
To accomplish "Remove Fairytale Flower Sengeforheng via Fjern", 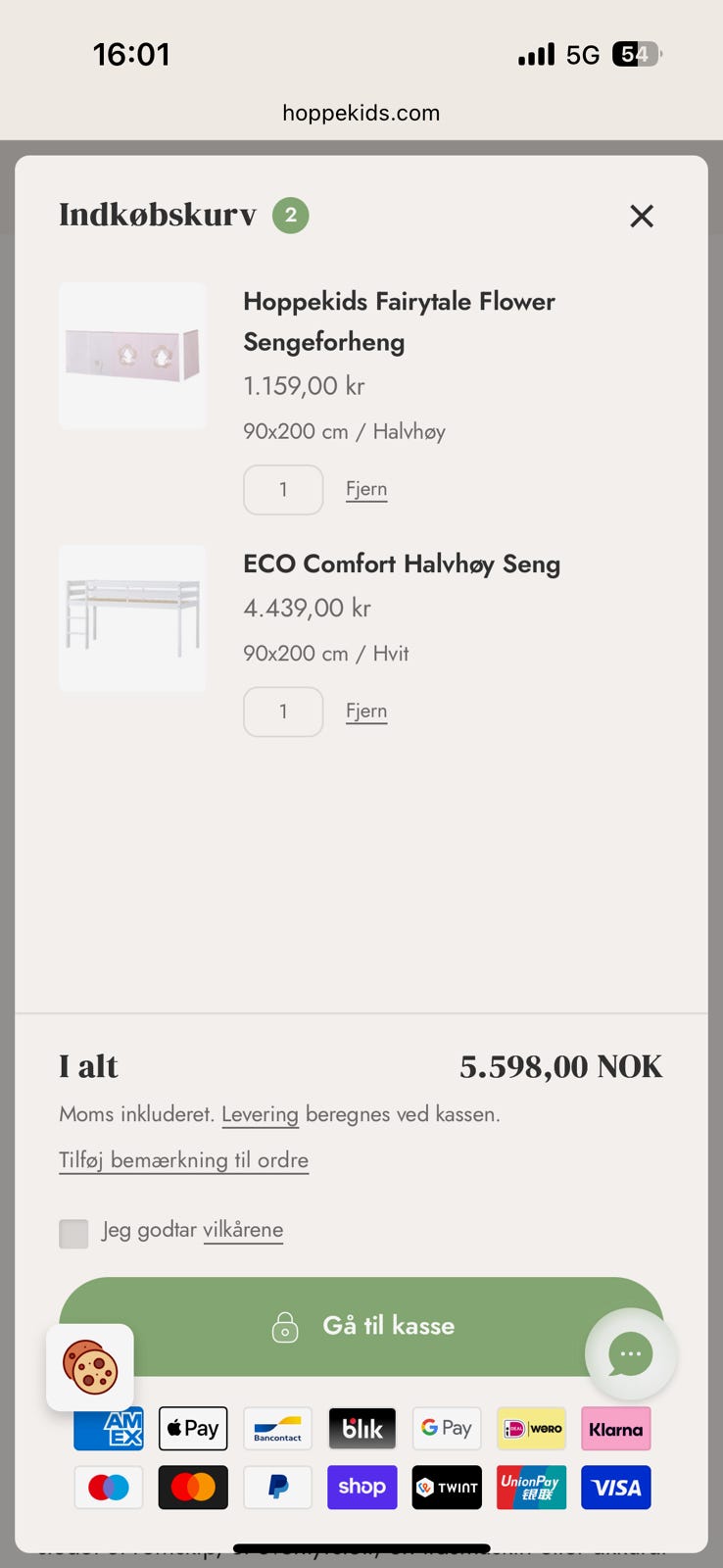I will (x=366, y=489).
